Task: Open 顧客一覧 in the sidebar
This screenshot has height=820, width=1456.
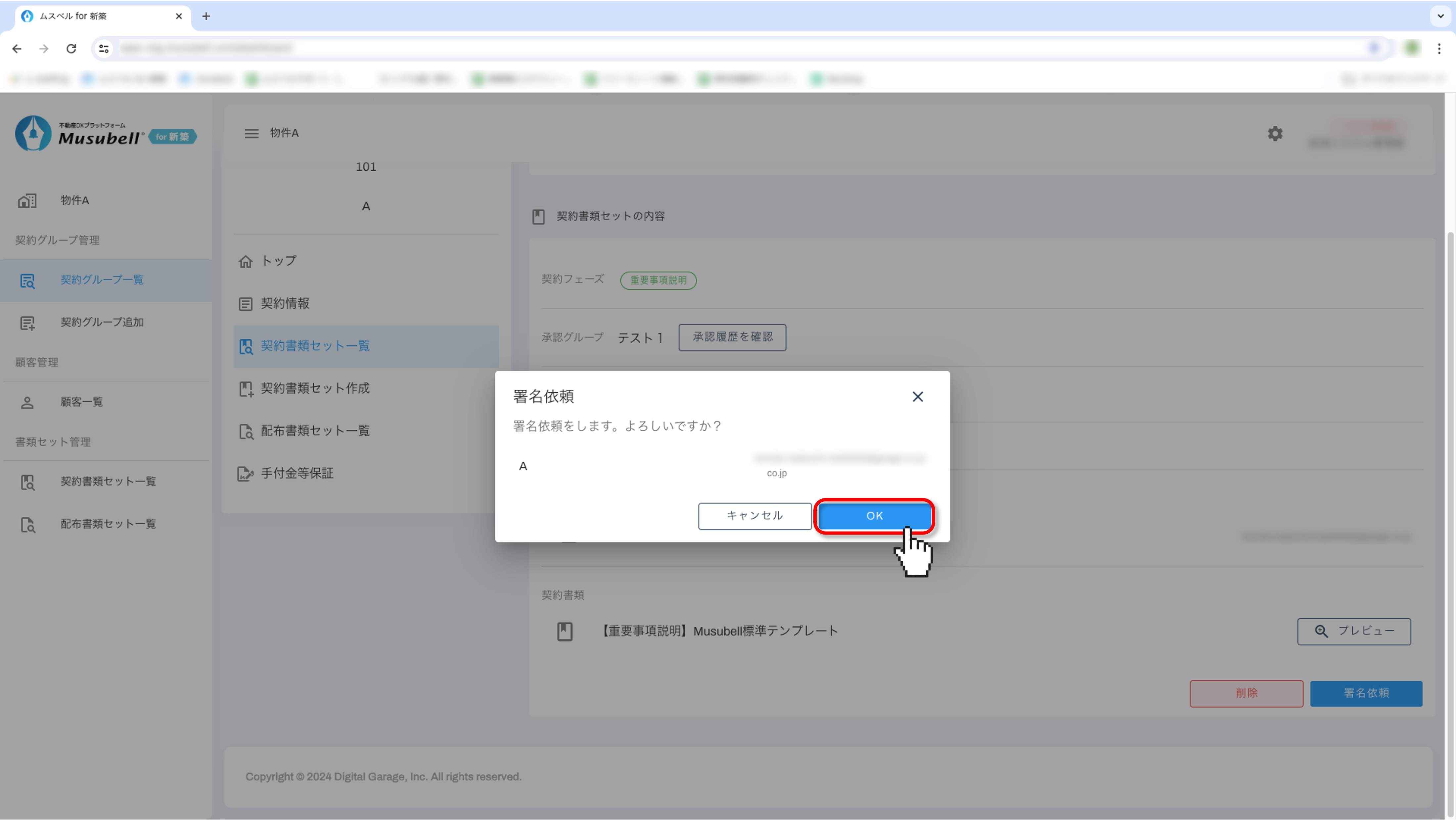Action: (x=81, y=402)
